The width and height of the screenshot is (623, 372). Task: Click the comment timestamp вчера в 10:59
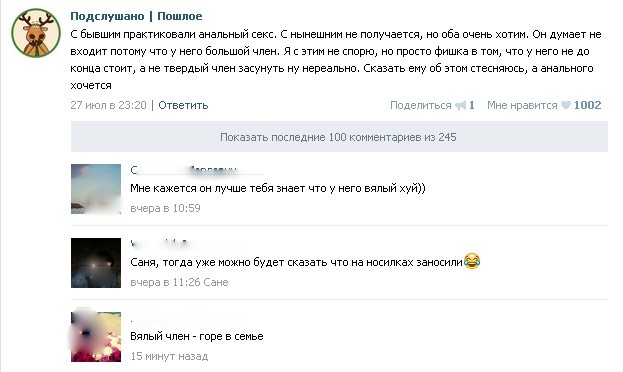(x=165, y=208)
